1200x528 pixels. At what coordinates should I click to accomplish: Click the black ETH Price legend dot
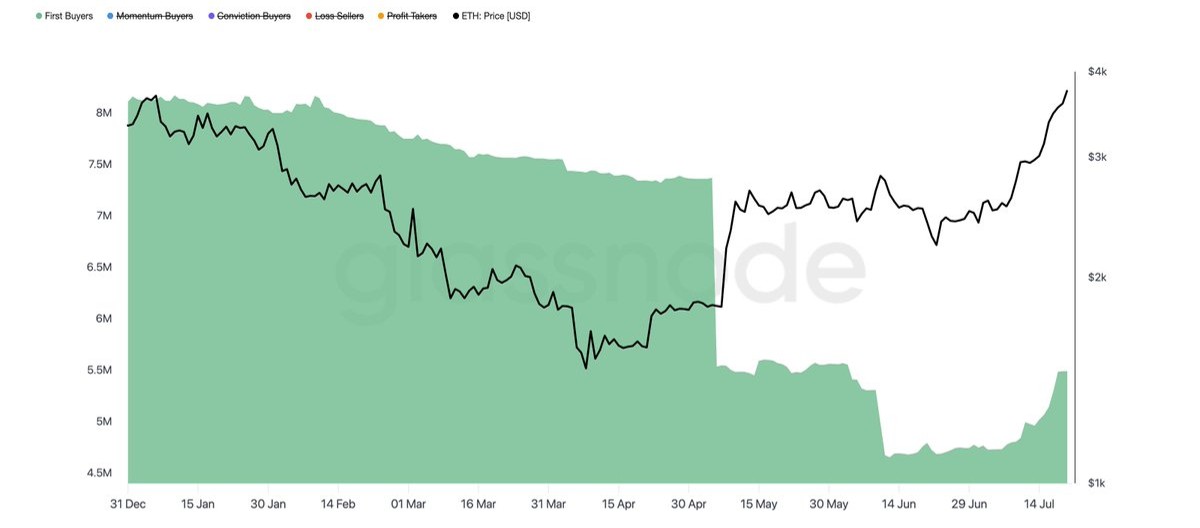455,16
